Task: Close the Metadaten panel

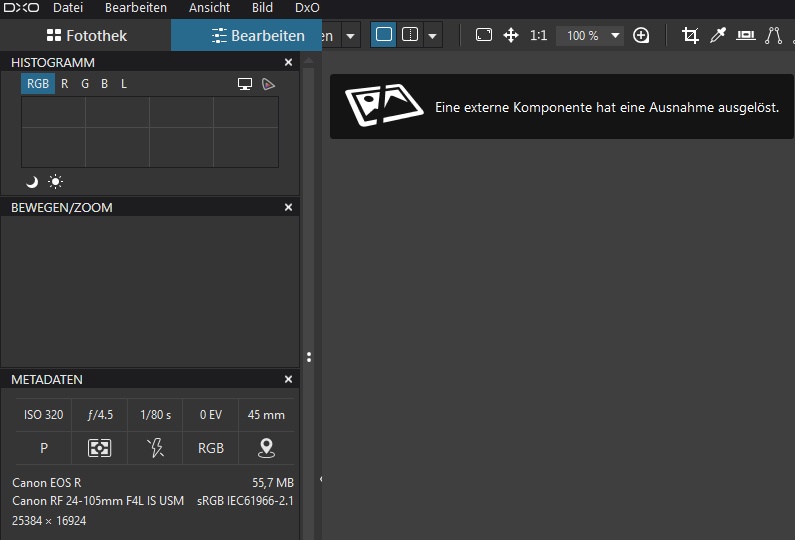Action: (x=288, y=379)
